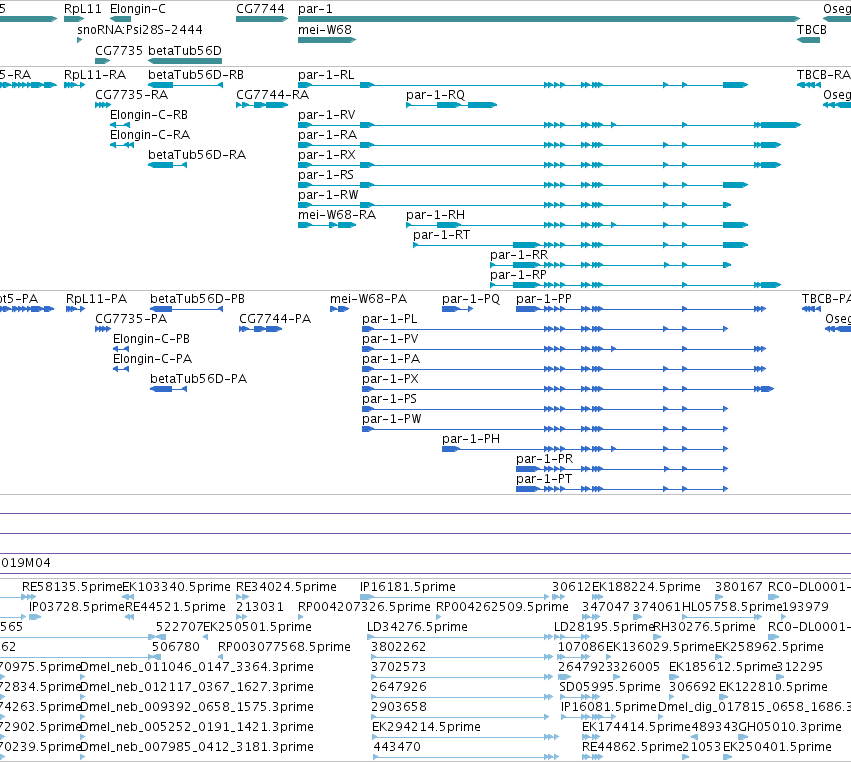Select transcript par-1-RL label
The height and width of the screenshot is (762, 851).
click(x=326, y=74)
